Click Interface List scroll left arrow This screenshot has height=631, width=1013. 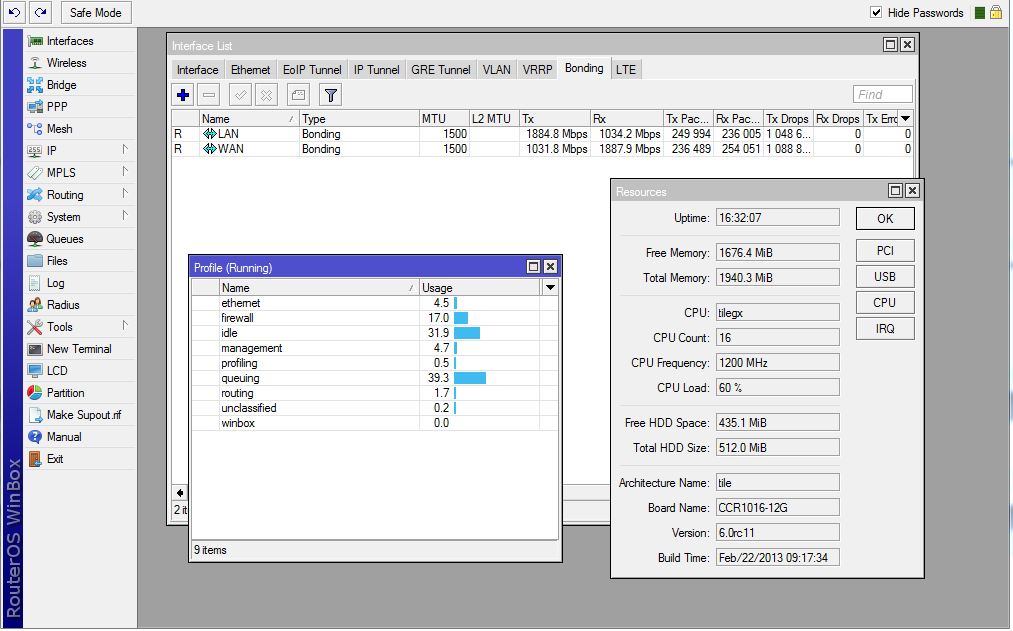pyautogui.click(x=180, y=492)
